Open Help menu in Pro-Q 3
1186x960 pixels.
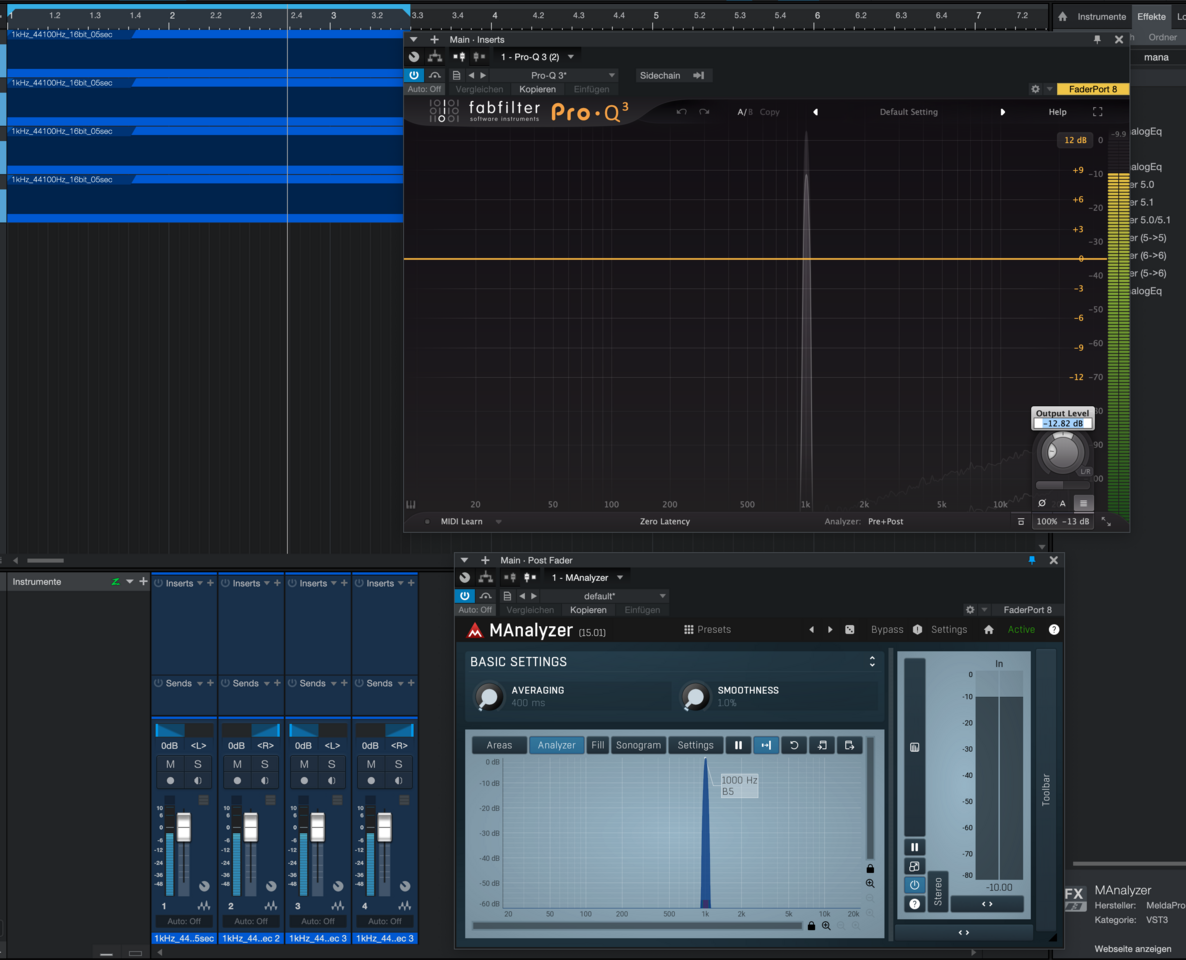click(1057, 112)
